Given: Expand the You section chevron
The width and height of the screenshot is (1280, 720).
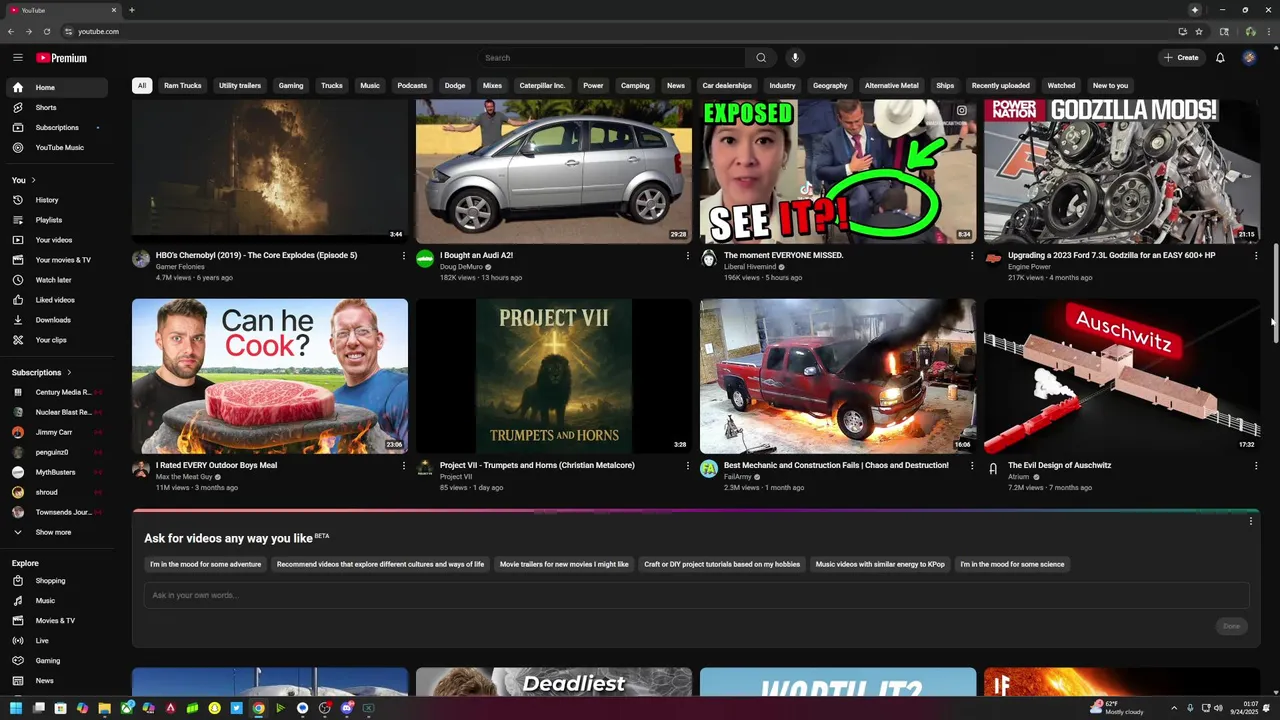Looking at the screenshot, I should tap(33, 180).
